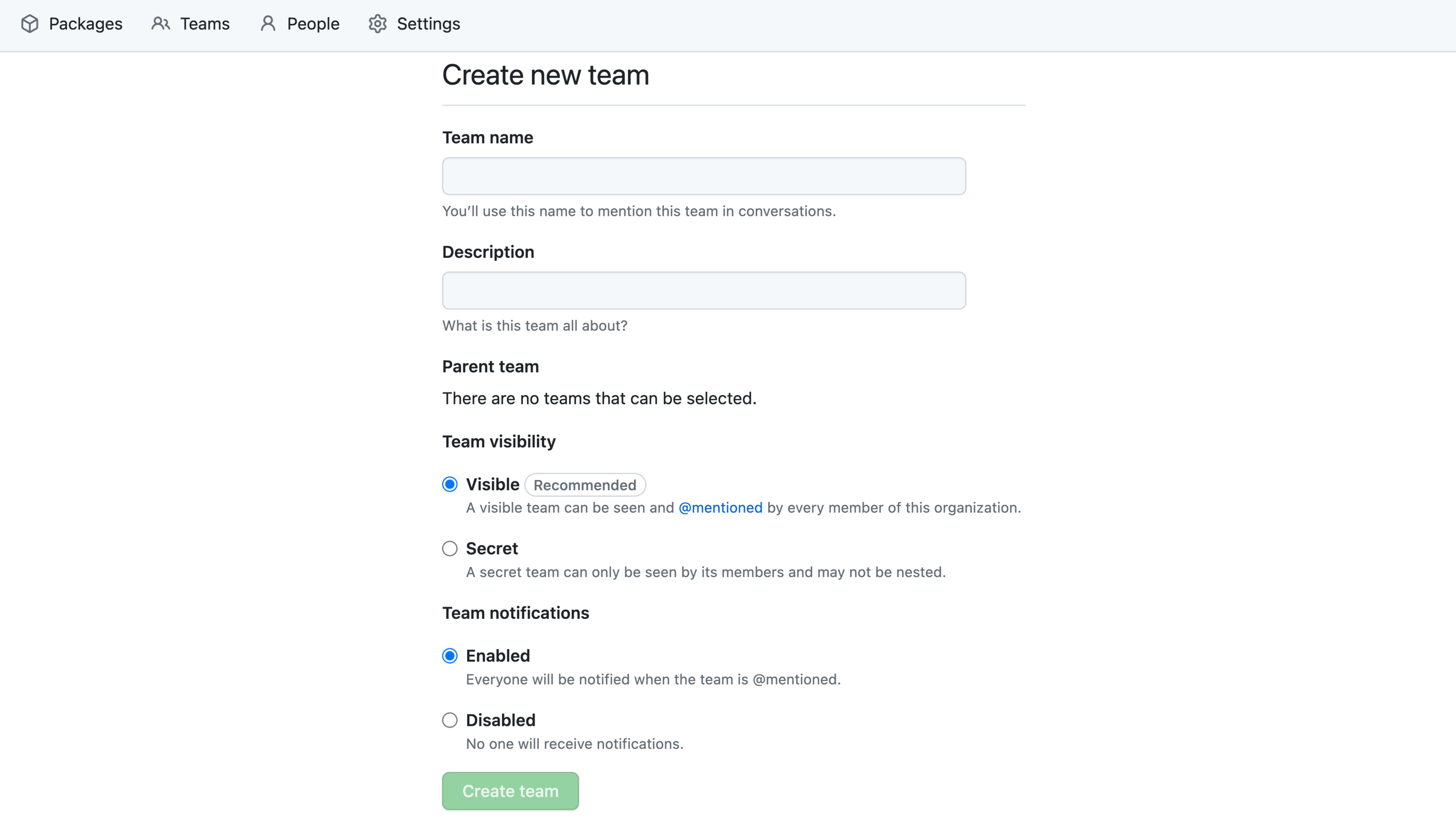Click the Create new team heading
Viewport: 1456px width, 819px height.
coord(545,74)
